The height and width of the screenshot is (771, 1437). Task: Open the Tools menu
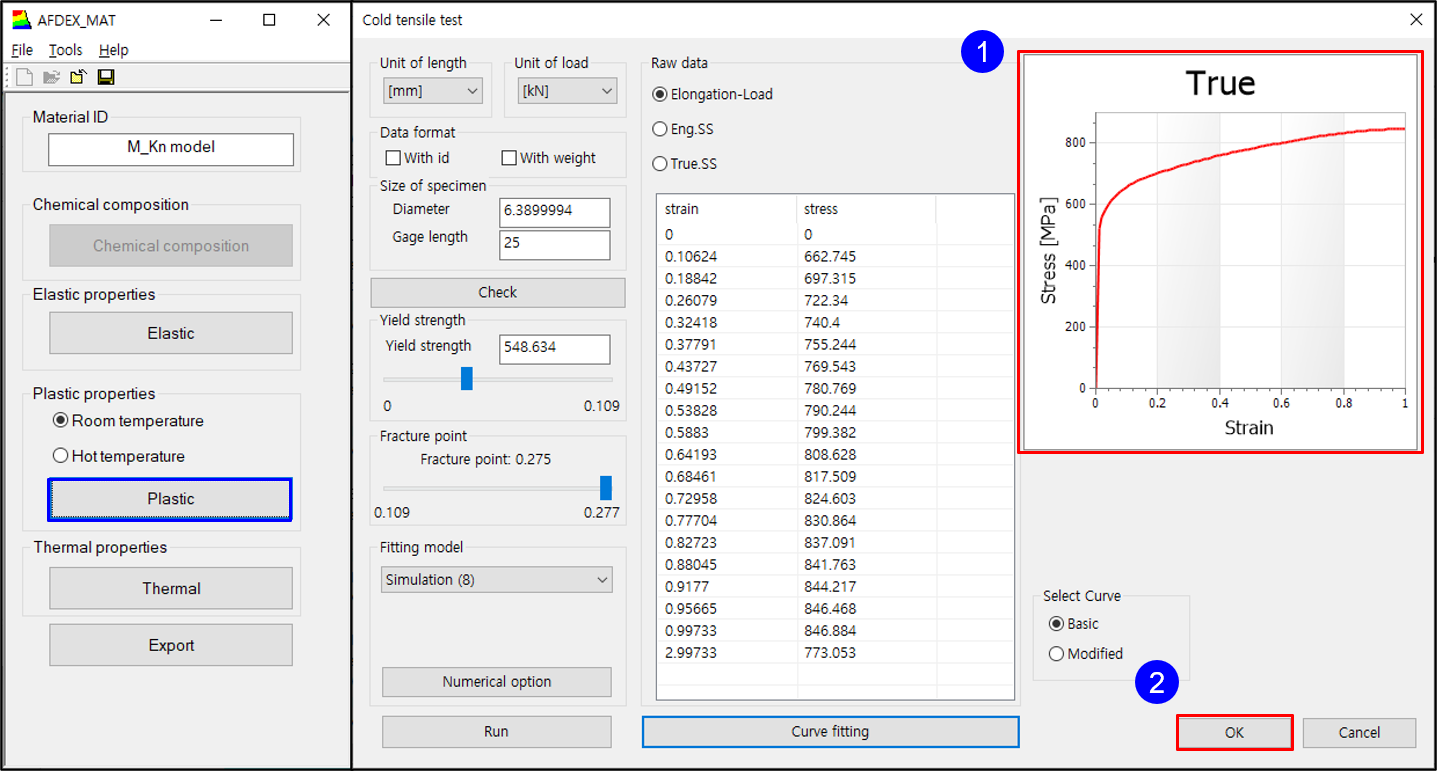pyautogui.click(x=66, y=50)
